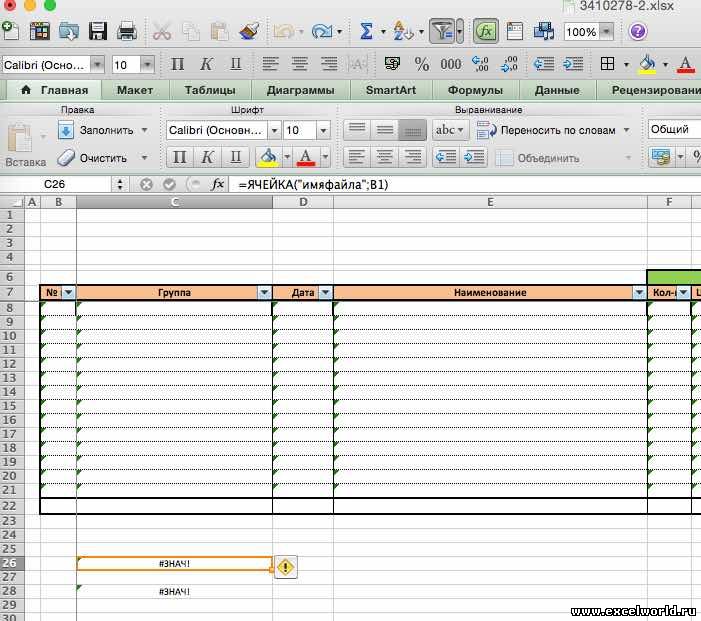
Task: Sort A to Z icon
Action: pyautogui.click(x=402, y=31)
